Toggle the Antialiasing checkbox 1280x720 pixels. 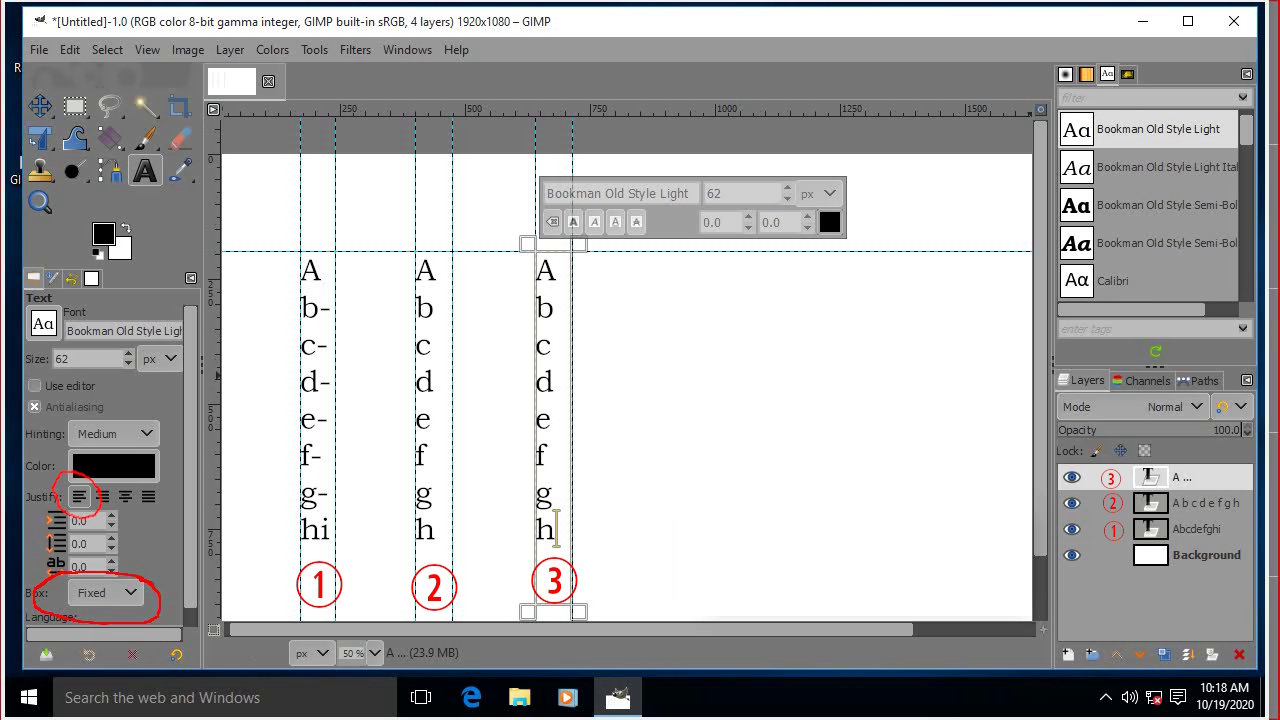pyautogui.click(x=35, y=407)
